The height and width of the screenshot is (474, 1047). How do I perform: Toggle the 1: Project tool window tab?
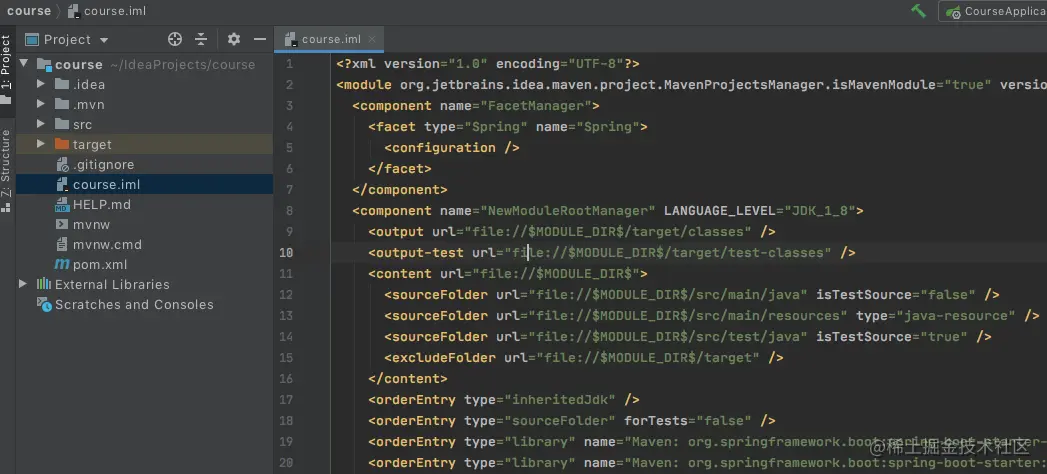[6, 69]
